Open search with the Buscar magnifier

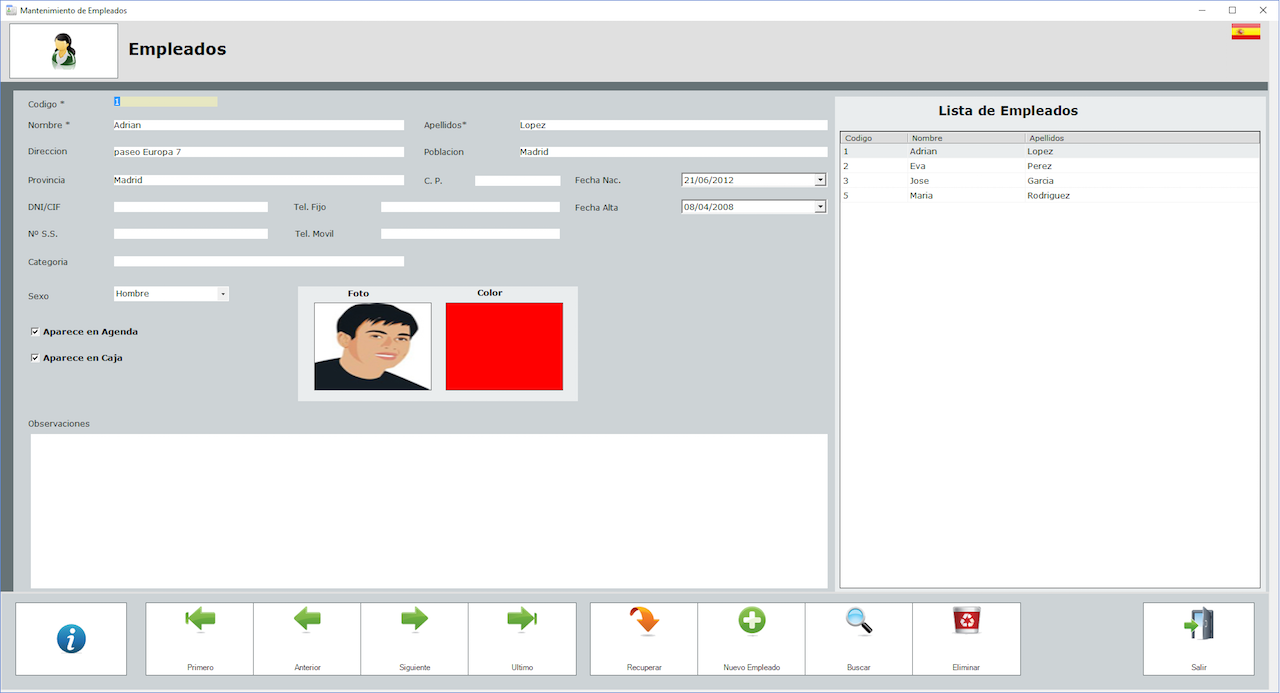859,638
